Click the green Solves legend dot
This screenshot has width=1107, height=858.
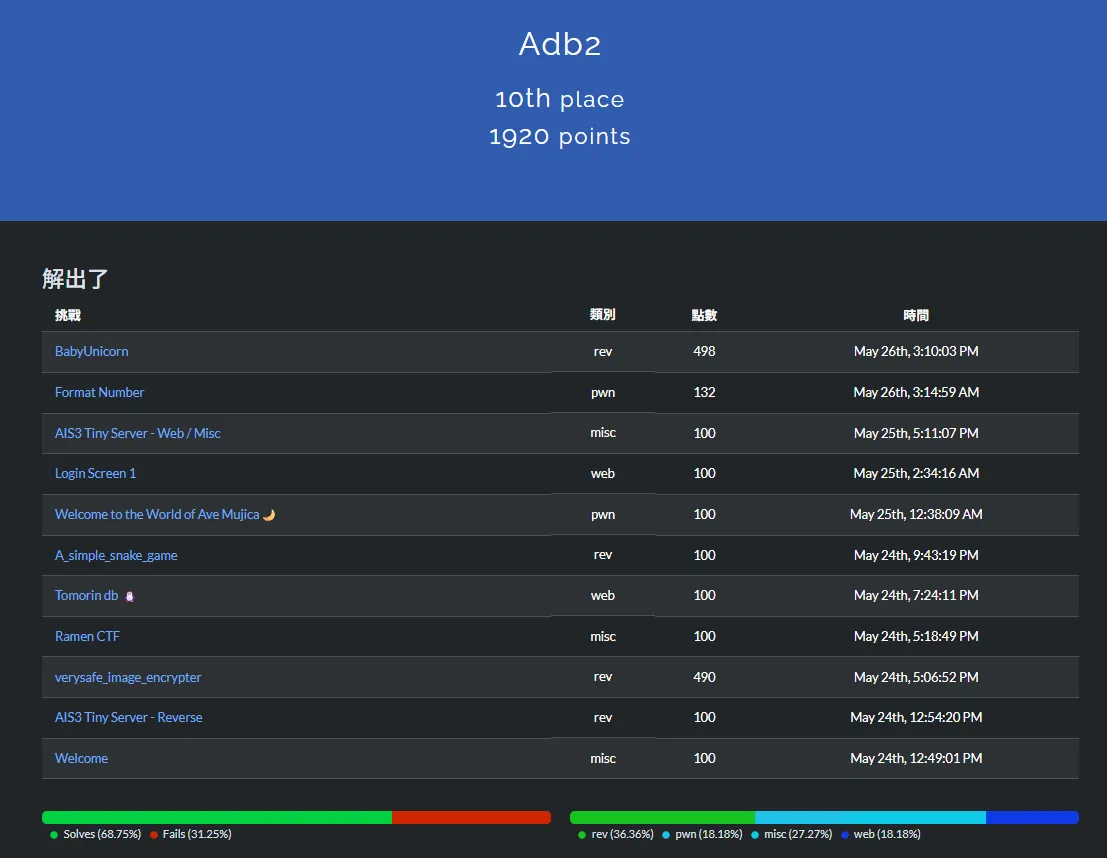(54, 834)
